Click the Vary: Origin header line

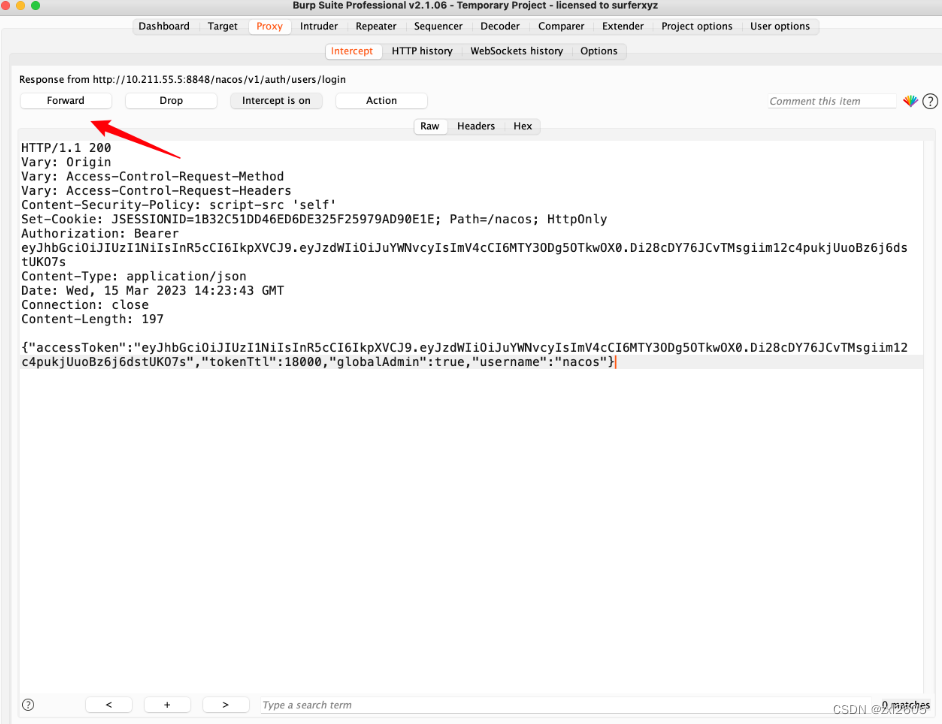click(x=66, y=162)
